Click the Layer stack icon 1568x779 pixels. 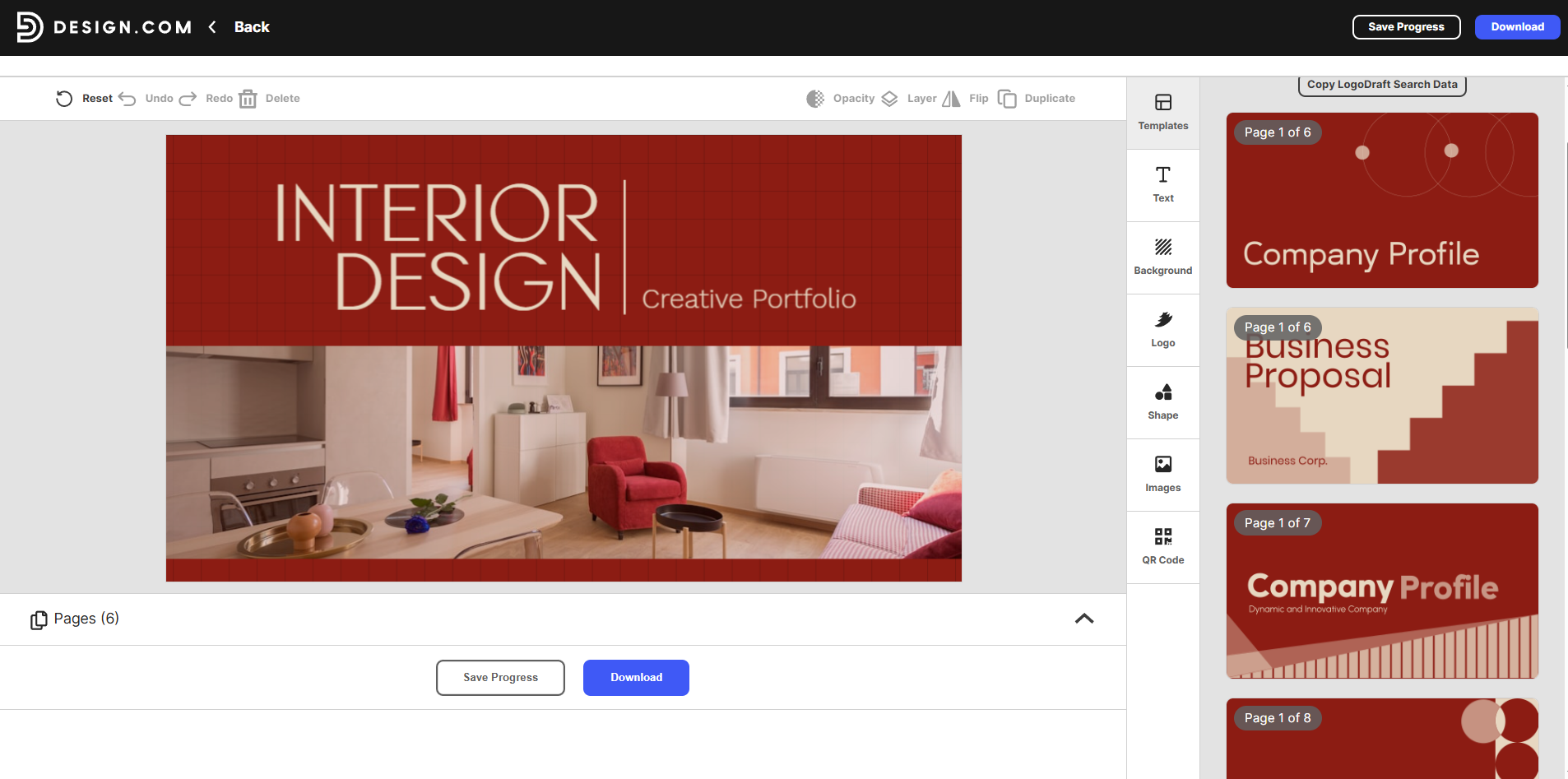[889, 99]
